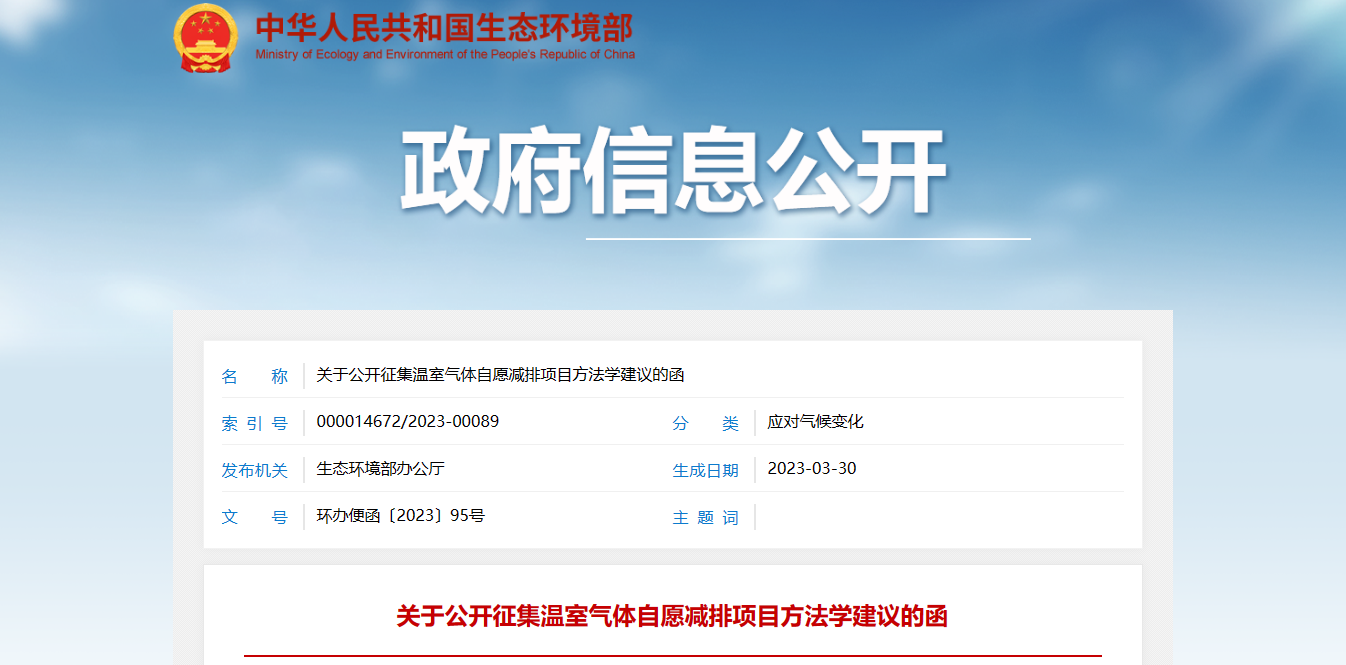Select the 生成日期 field label
The height and width of the screenshot is (665, 1346).
pyautogui.click(x=705, y=470)
